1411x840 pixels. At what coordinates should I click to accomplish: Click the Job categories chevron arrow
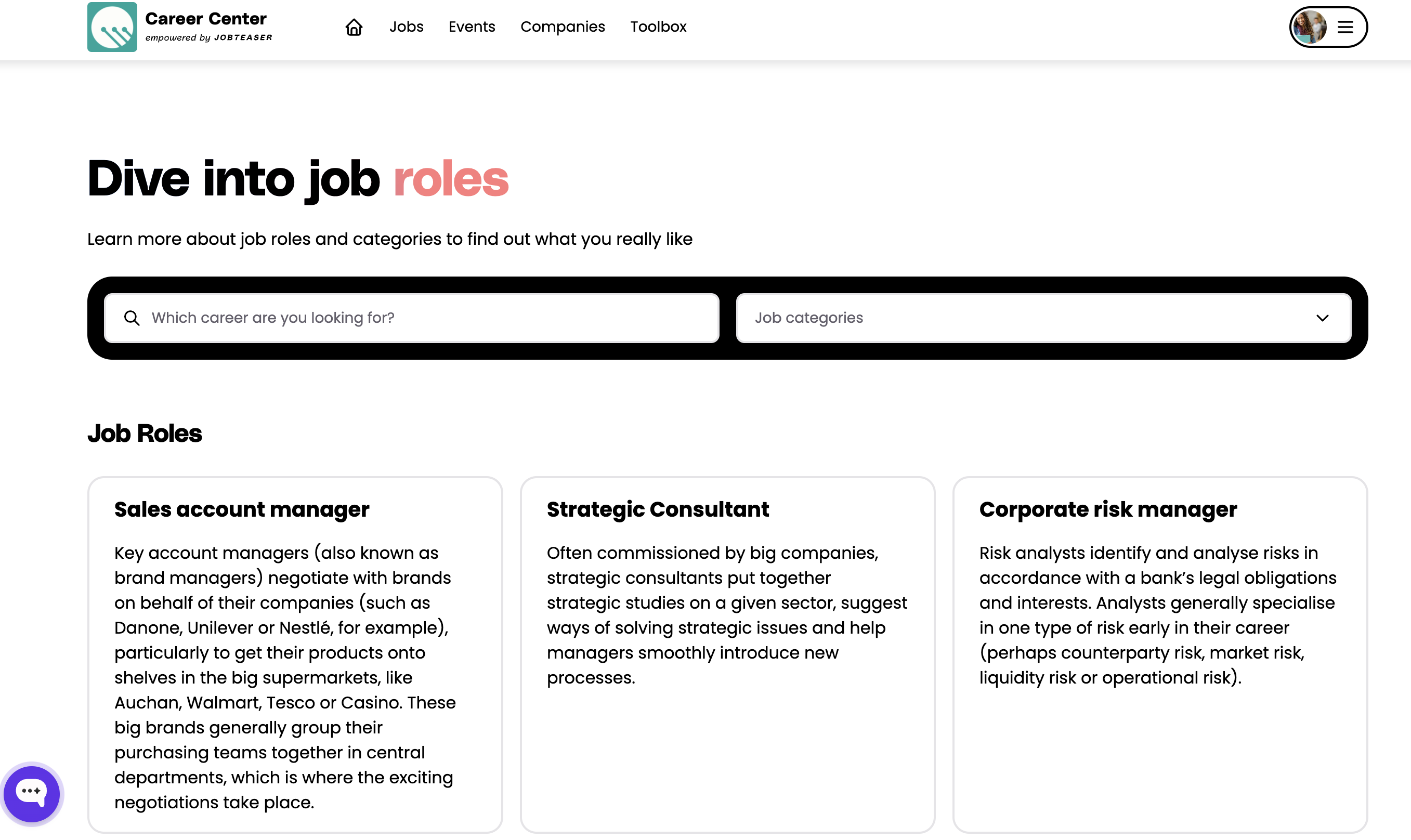pos(1322,318)
